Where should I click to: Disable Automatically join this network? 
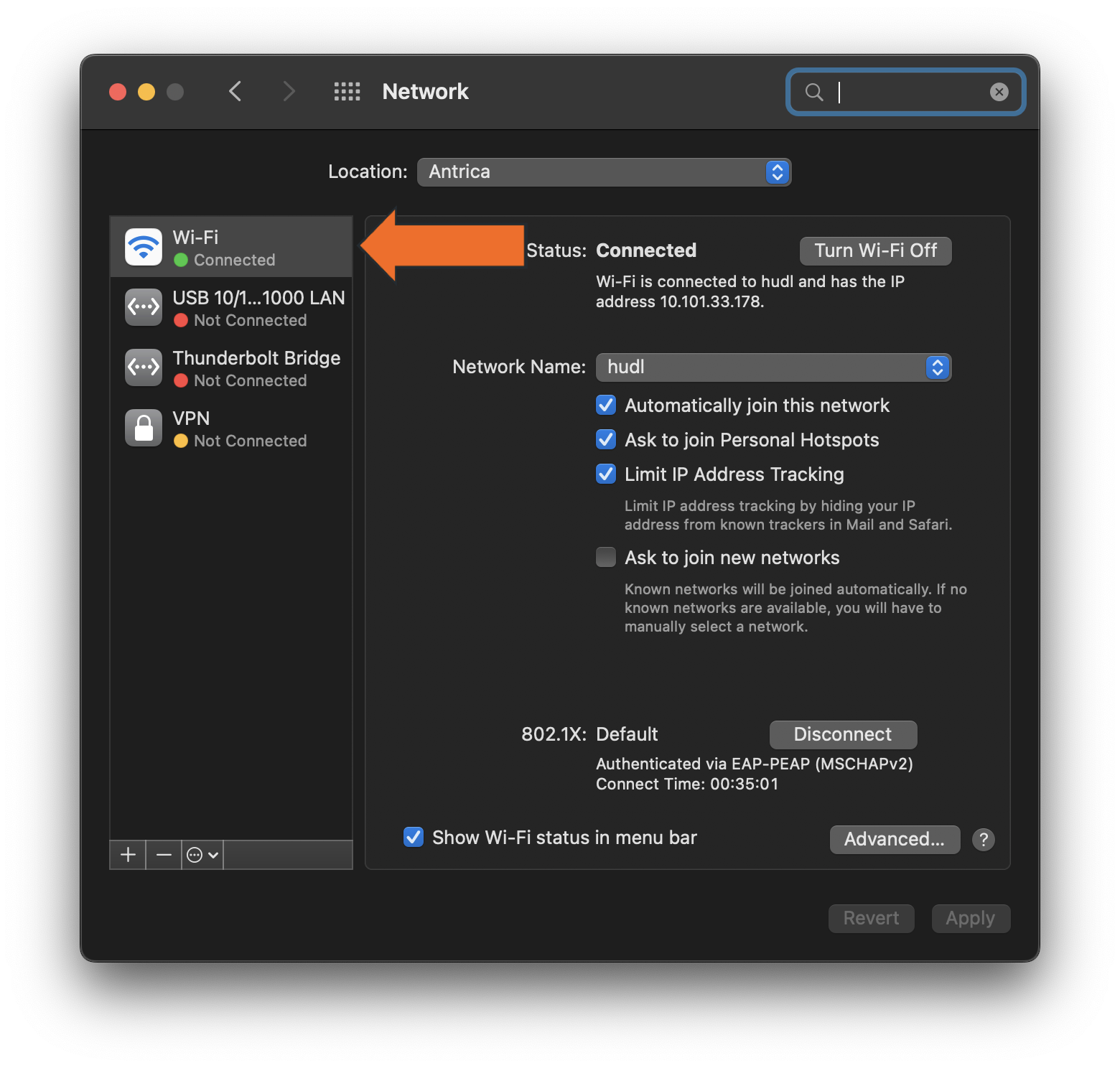(x=605, y=405)
